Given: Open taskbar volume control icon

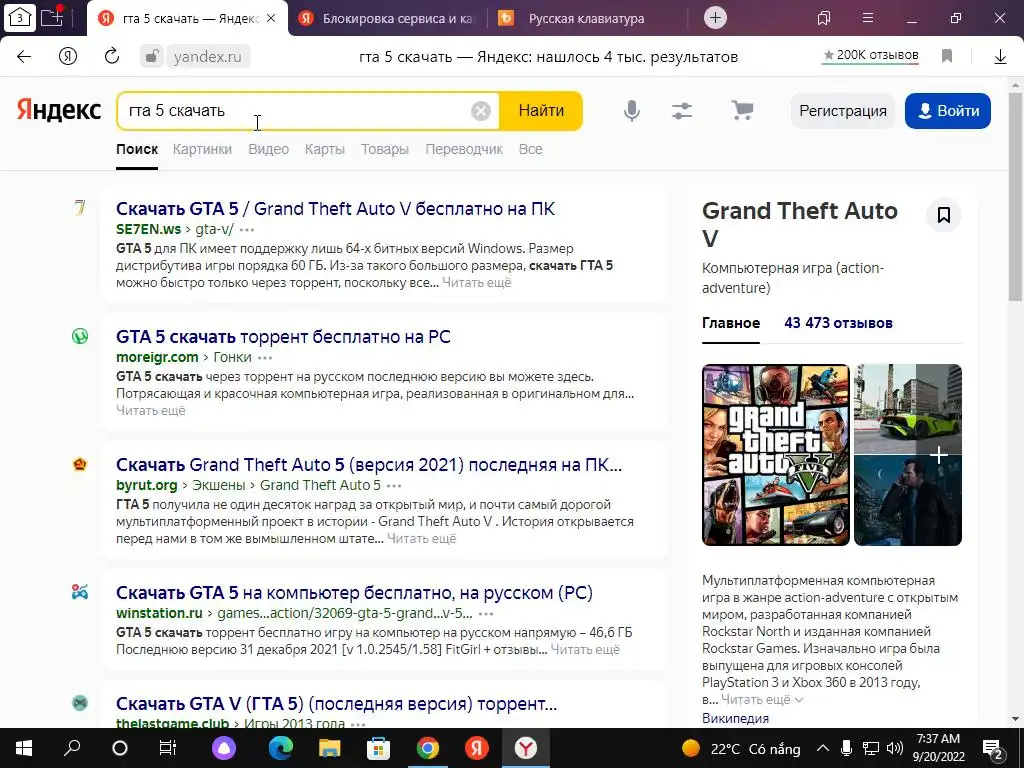Looking at the screenshot, I should tap(895, 748).
